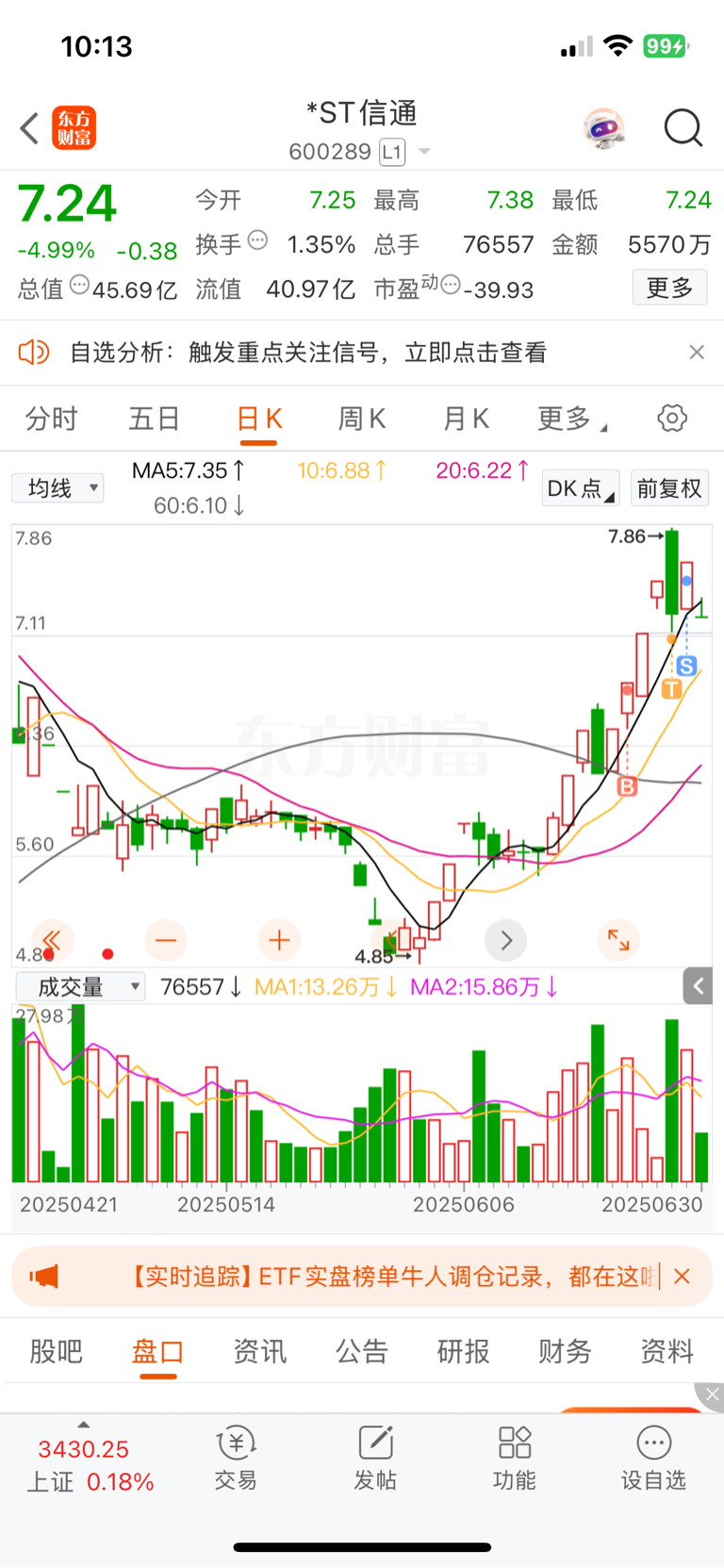Show 换手 info icon
Viewport: 724px width, 1568px height.
[x=257, y=240]
